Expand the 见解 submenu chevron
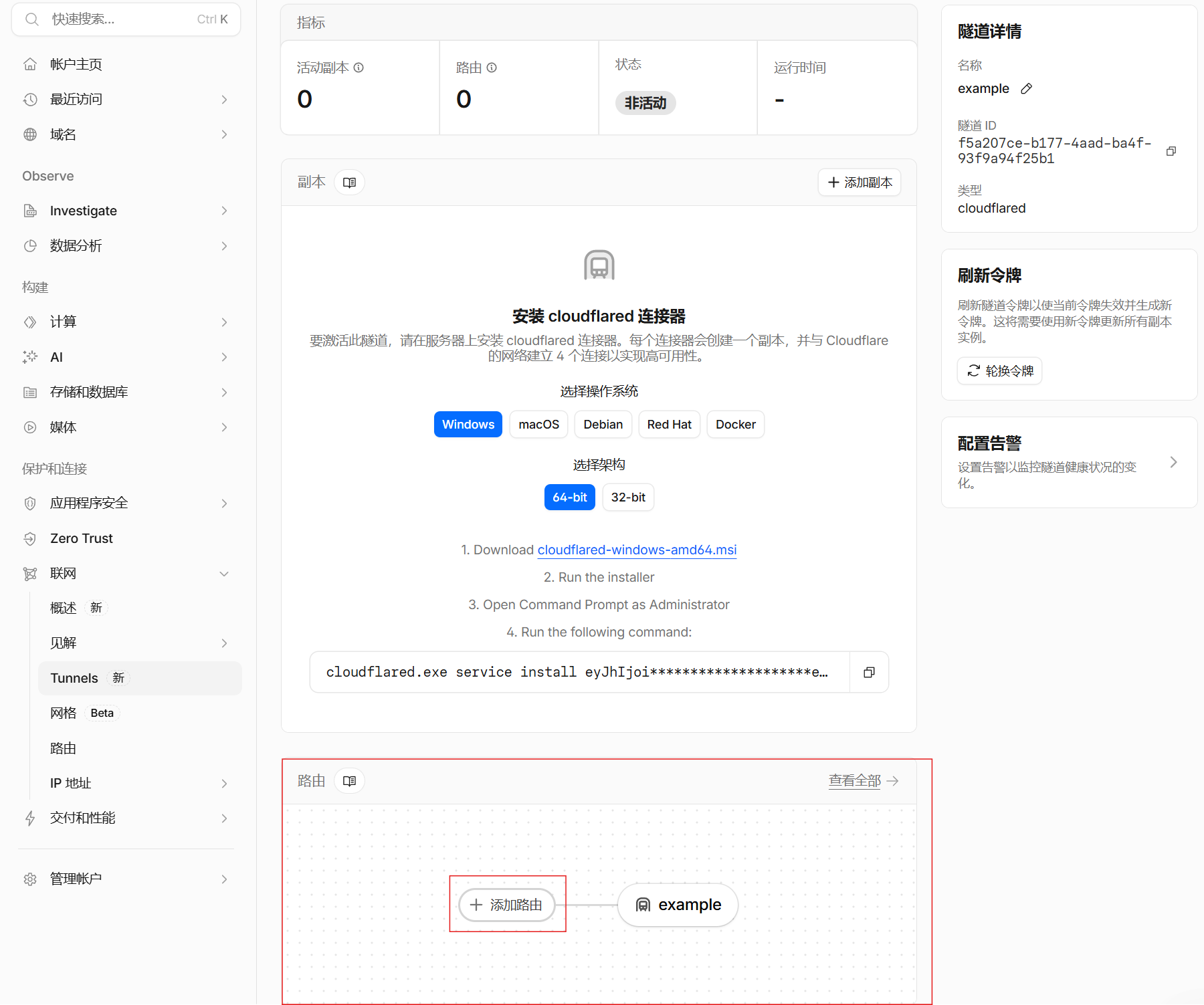Screen dimensions: 1204x1005 [x=224, y=643]
